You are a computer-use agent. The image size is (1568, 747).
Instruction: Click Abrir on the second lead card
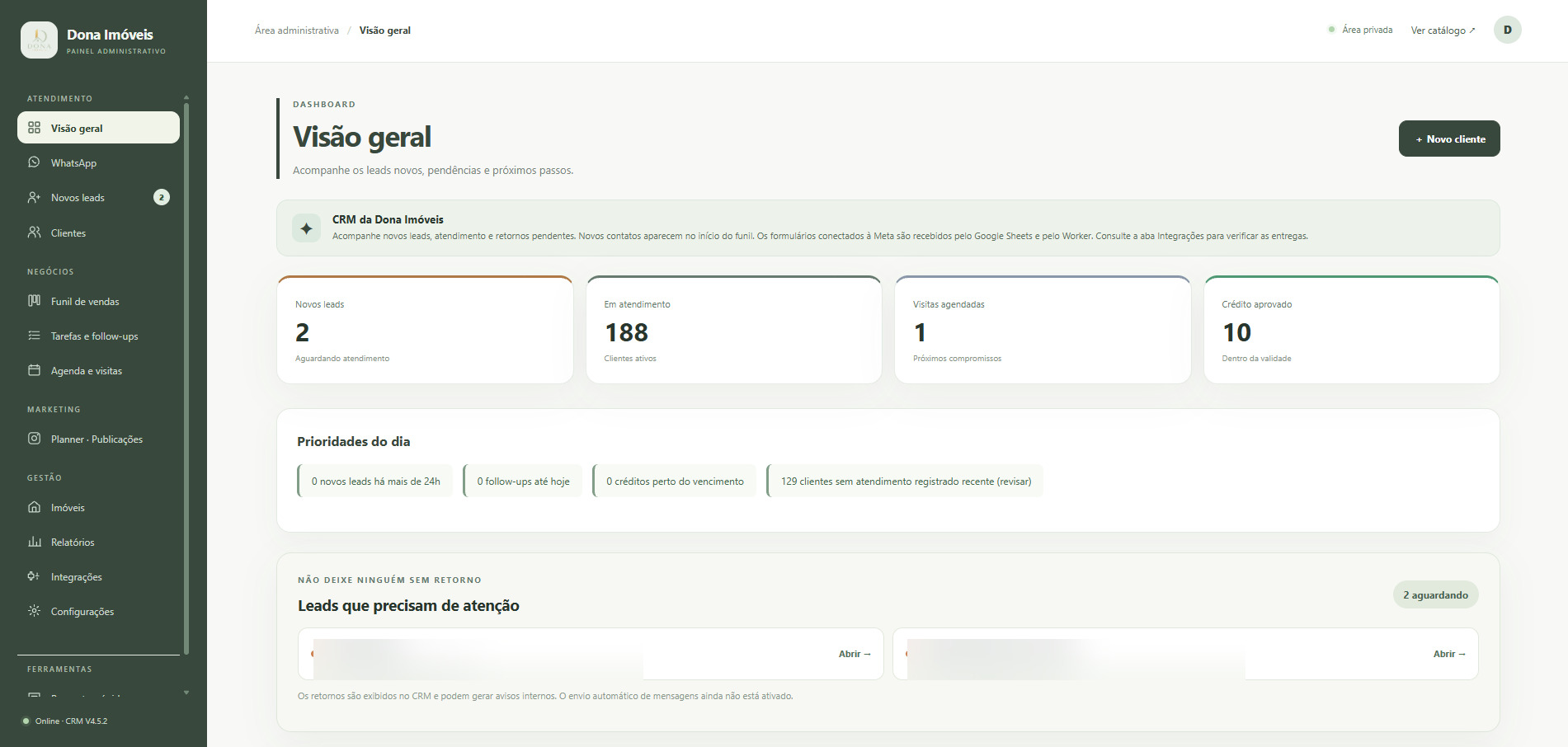click(x=1449, y=654)
